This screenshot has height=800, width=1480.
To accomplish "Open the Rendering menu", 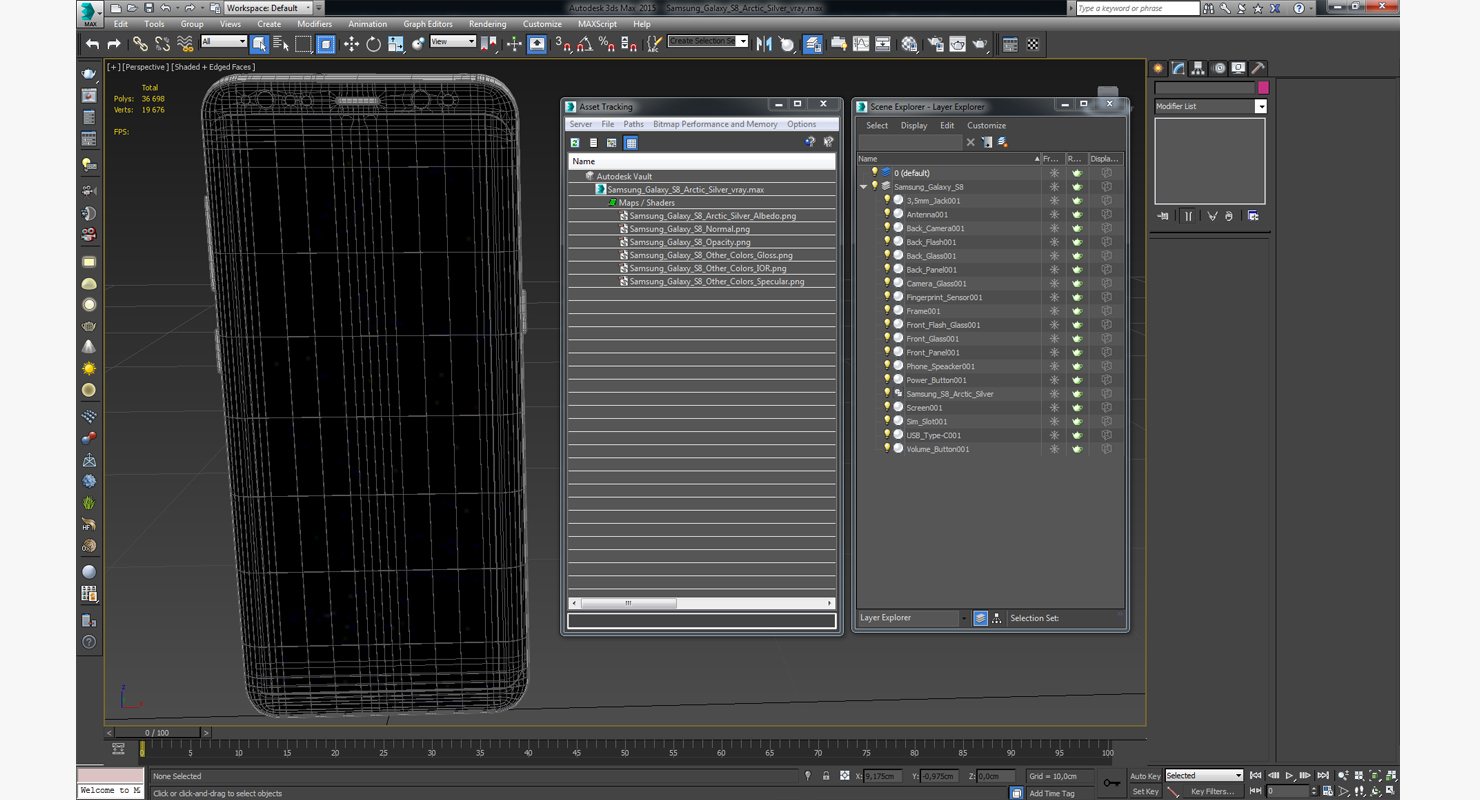I will coord(487,24).
